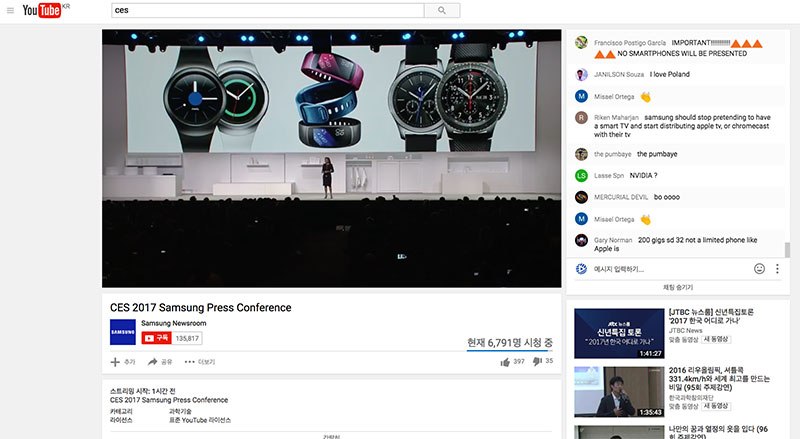Click the 표준 YouTube 라이선스 text
The height and width of the screenshot is (439, 800).
[x=200, y=420]
